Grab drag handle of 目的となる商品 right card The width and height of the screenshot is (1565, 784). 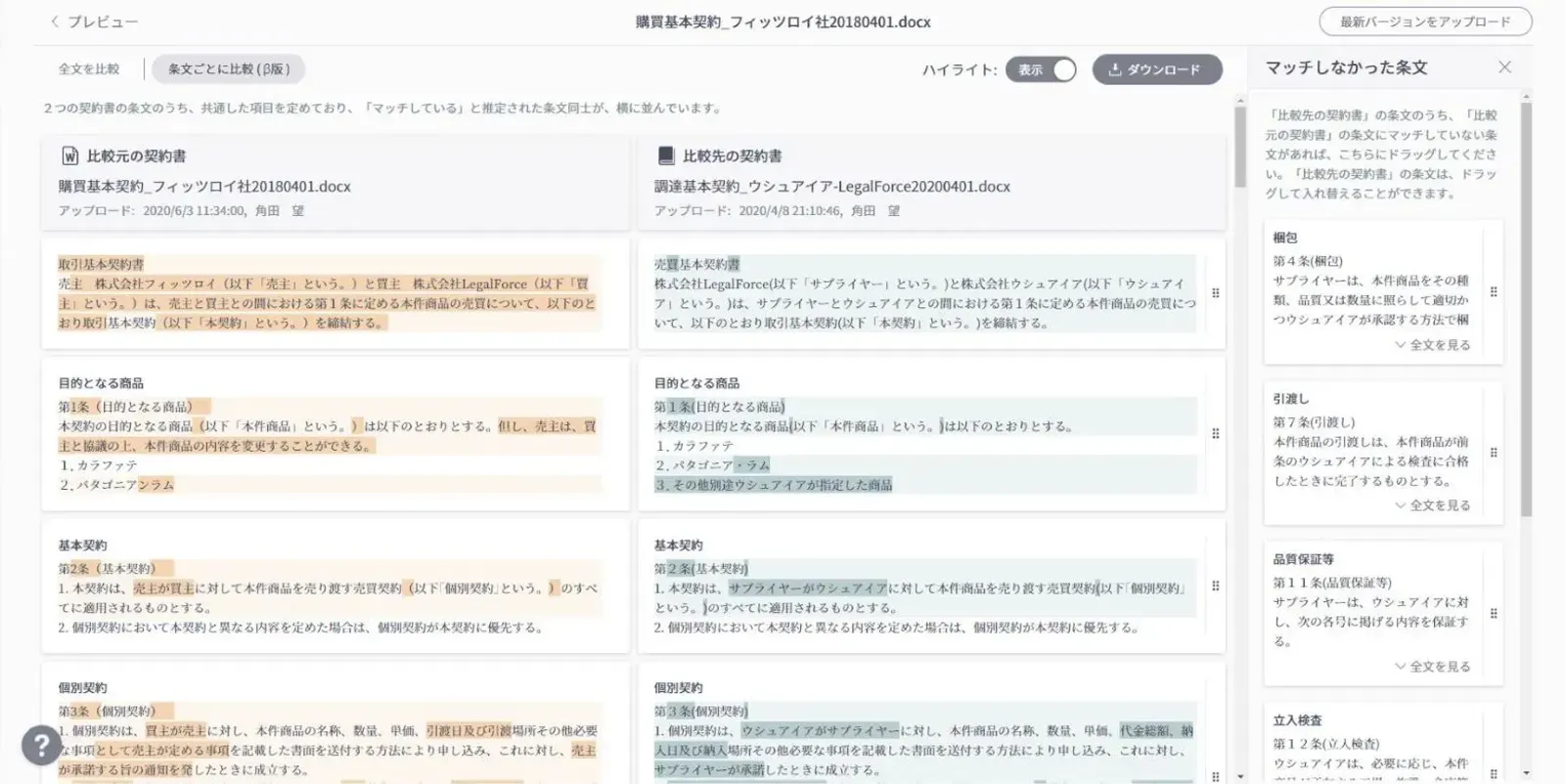[1215, 434]
